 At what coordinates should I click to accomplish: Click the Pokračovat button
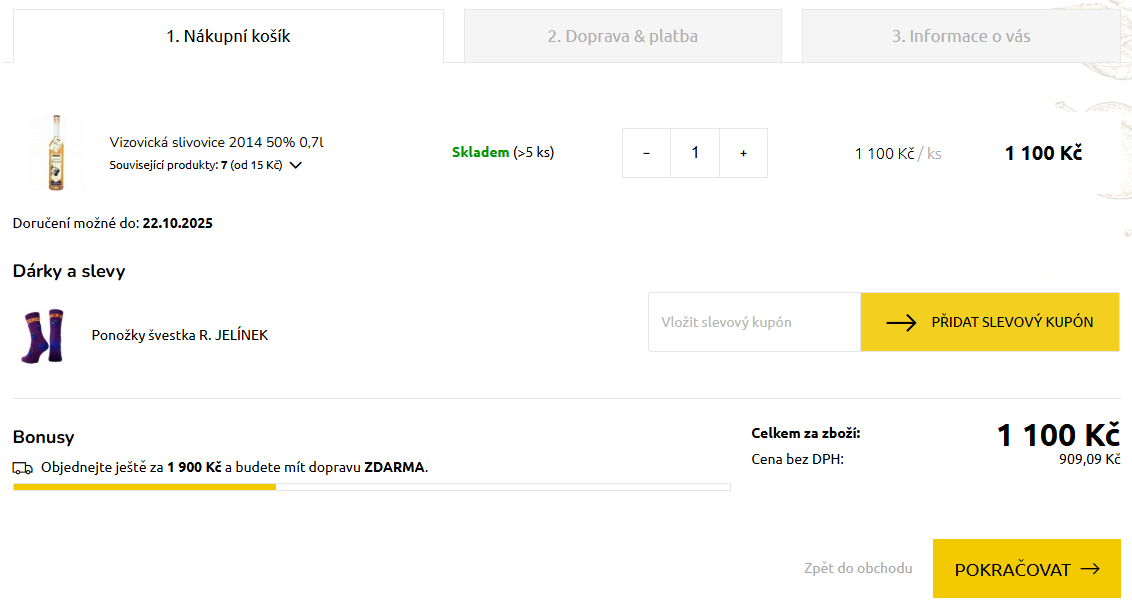(x=1026, y=569)
